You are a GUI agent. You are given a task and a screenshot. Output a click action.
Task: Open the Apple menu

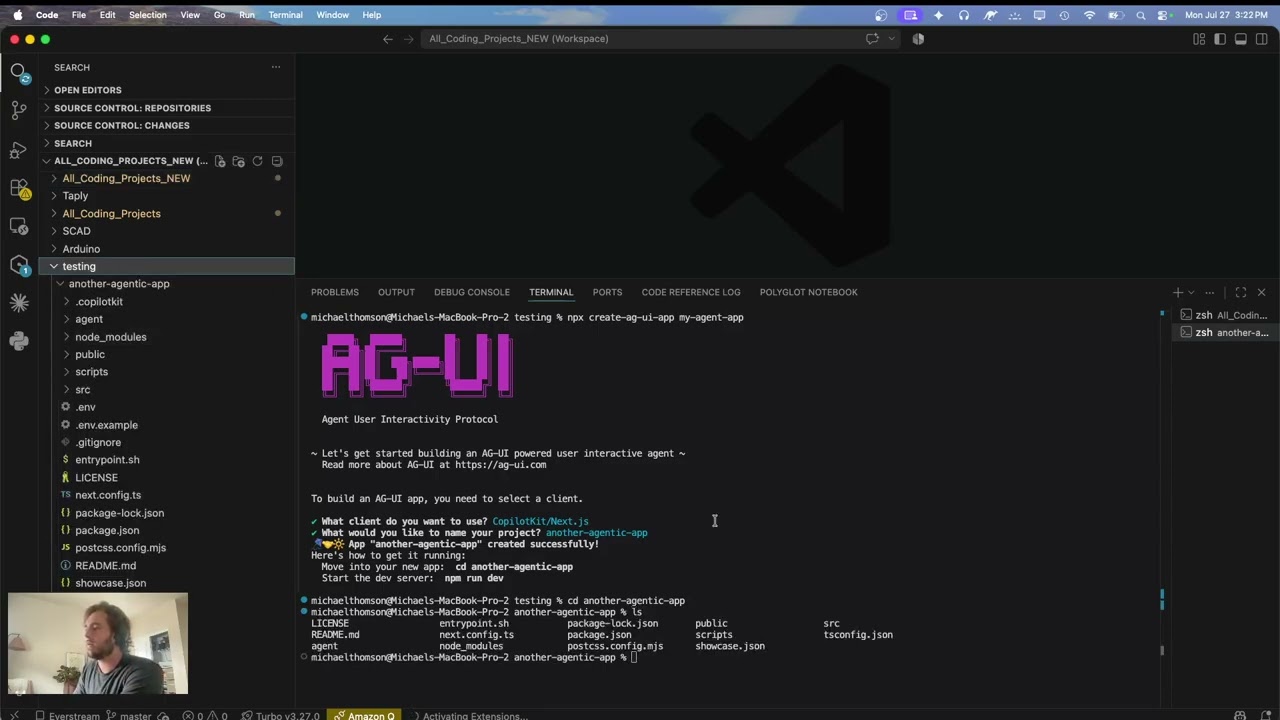click(x=17, y=15)
